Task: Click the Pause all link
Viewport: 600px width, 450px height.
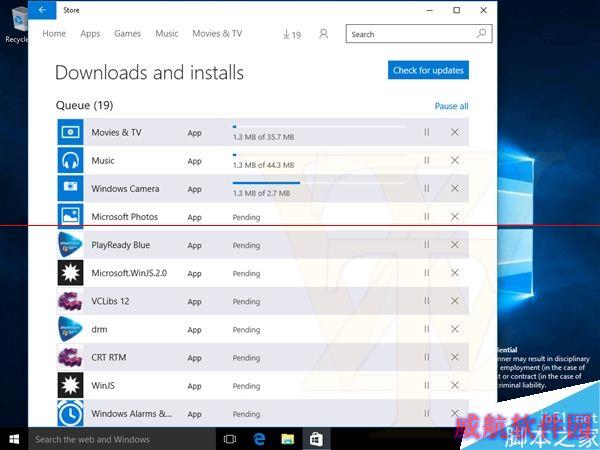Action: pyautogui.click(x=452, y=106)
